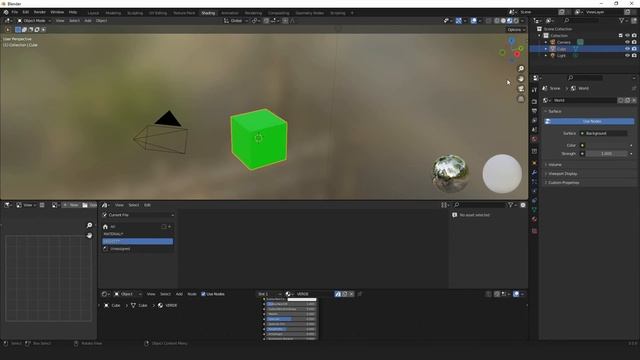640x360 pixels.
Task: Collapse the Surface panel
Action: [x=554, y=111]
